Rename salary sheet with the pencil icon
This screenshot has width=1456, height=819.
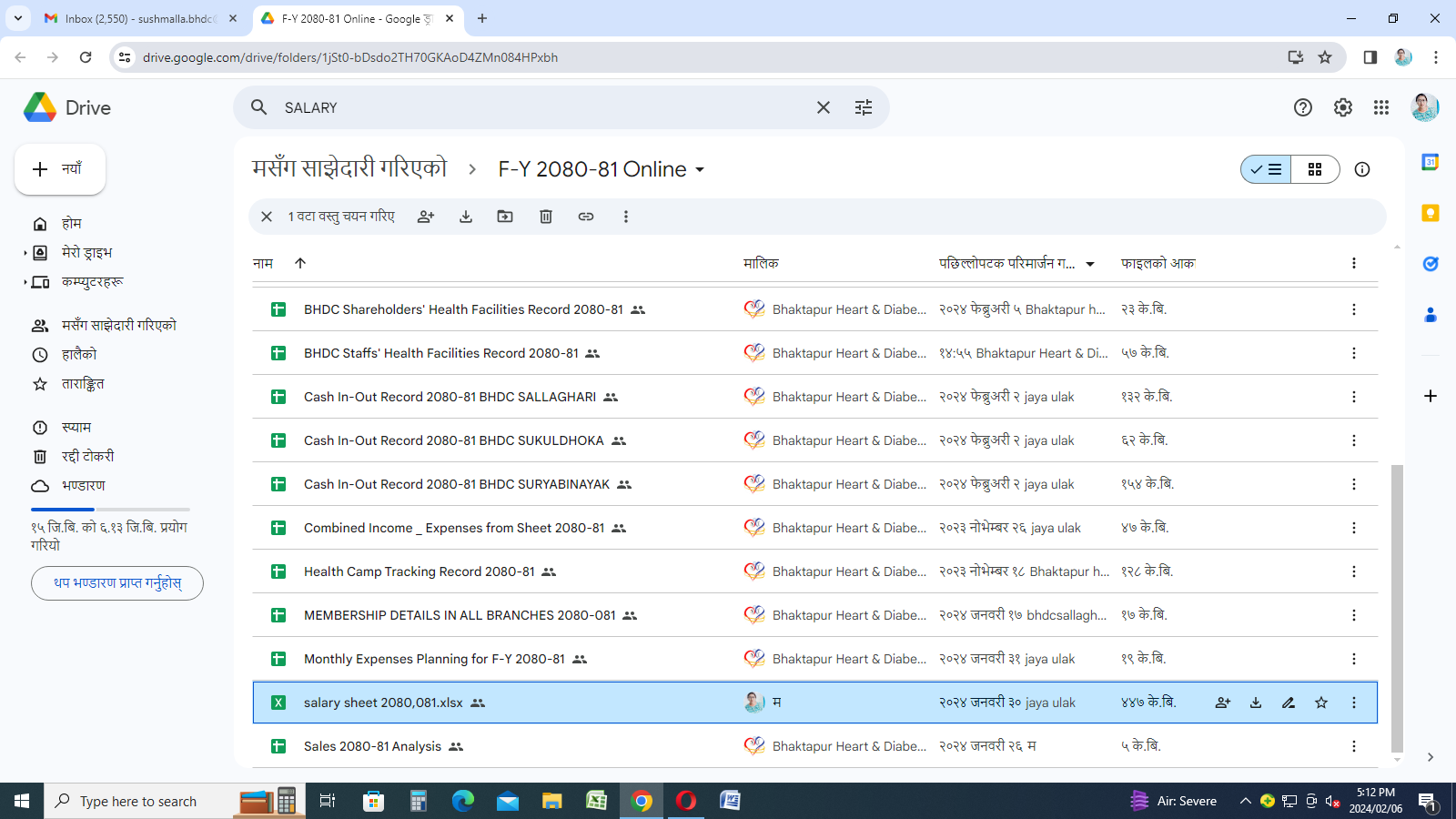1289,703
